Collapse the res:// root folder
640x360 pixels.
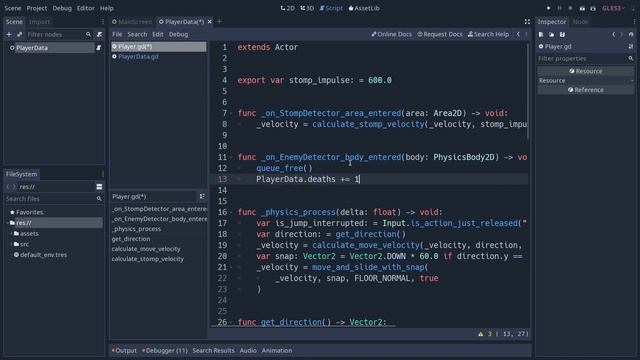coord(7,223)
